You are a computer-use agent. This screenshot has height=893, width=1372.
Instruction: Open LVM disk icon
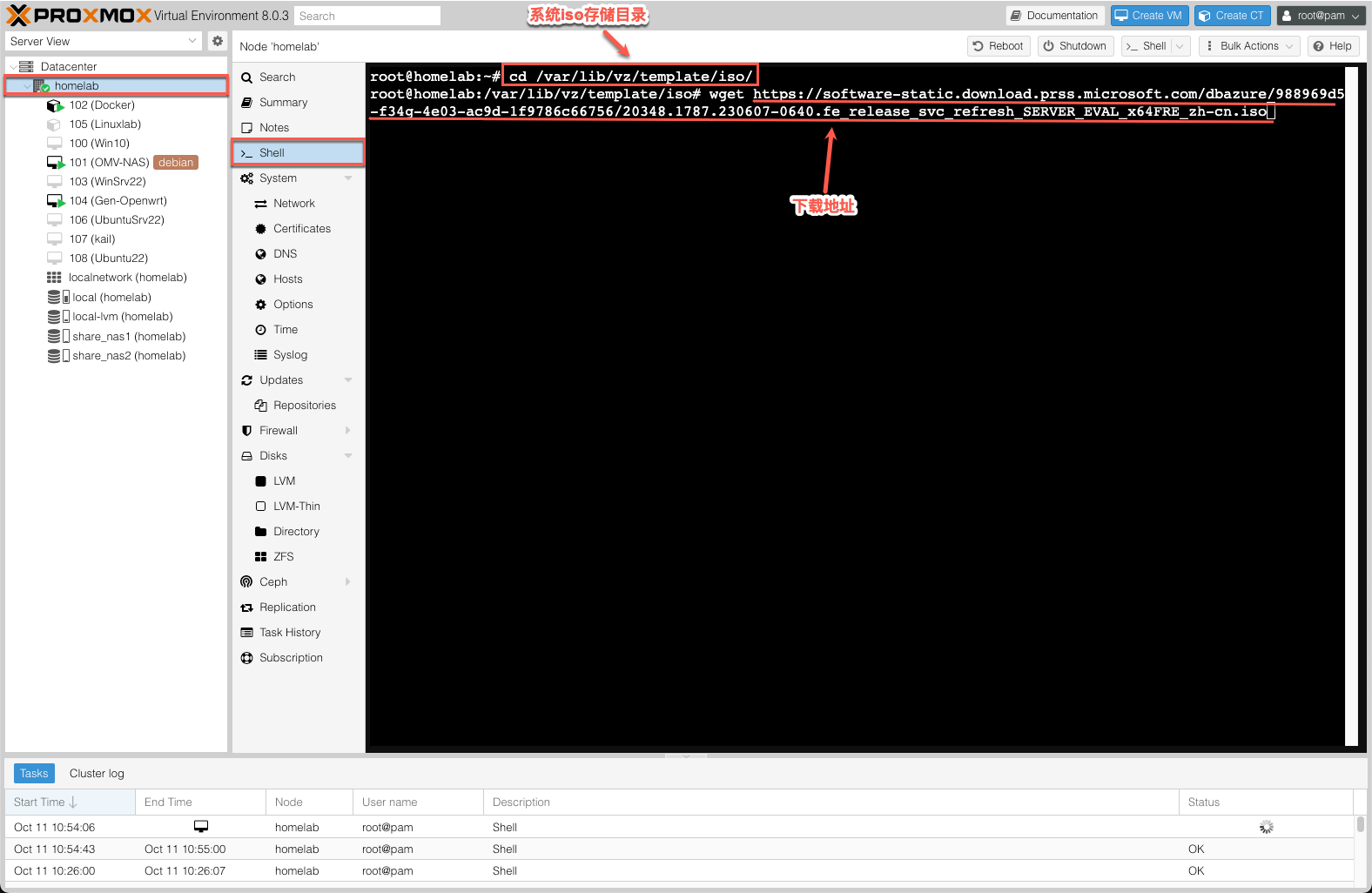tap(260, 481)
